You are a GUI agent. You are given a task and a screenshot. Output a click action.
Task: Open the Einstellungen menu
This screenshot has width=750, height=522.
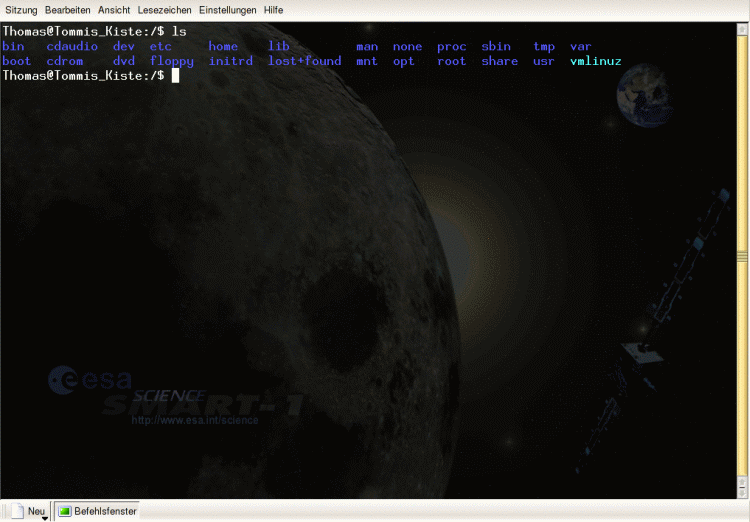[x=227, y=10]
